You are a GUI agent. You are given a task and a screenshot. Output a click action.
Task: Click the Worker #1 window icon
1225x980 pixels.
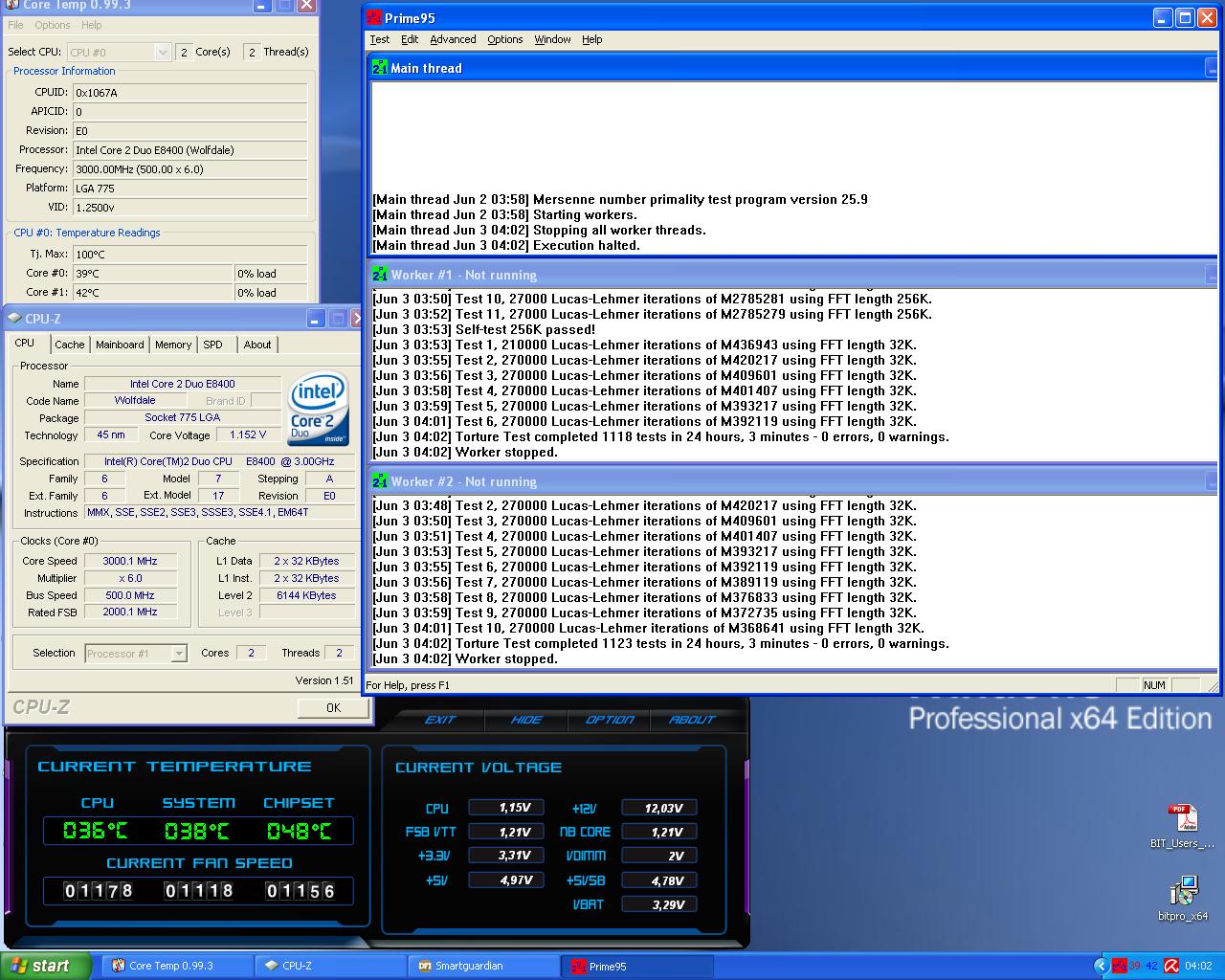(x=380, y=275)
